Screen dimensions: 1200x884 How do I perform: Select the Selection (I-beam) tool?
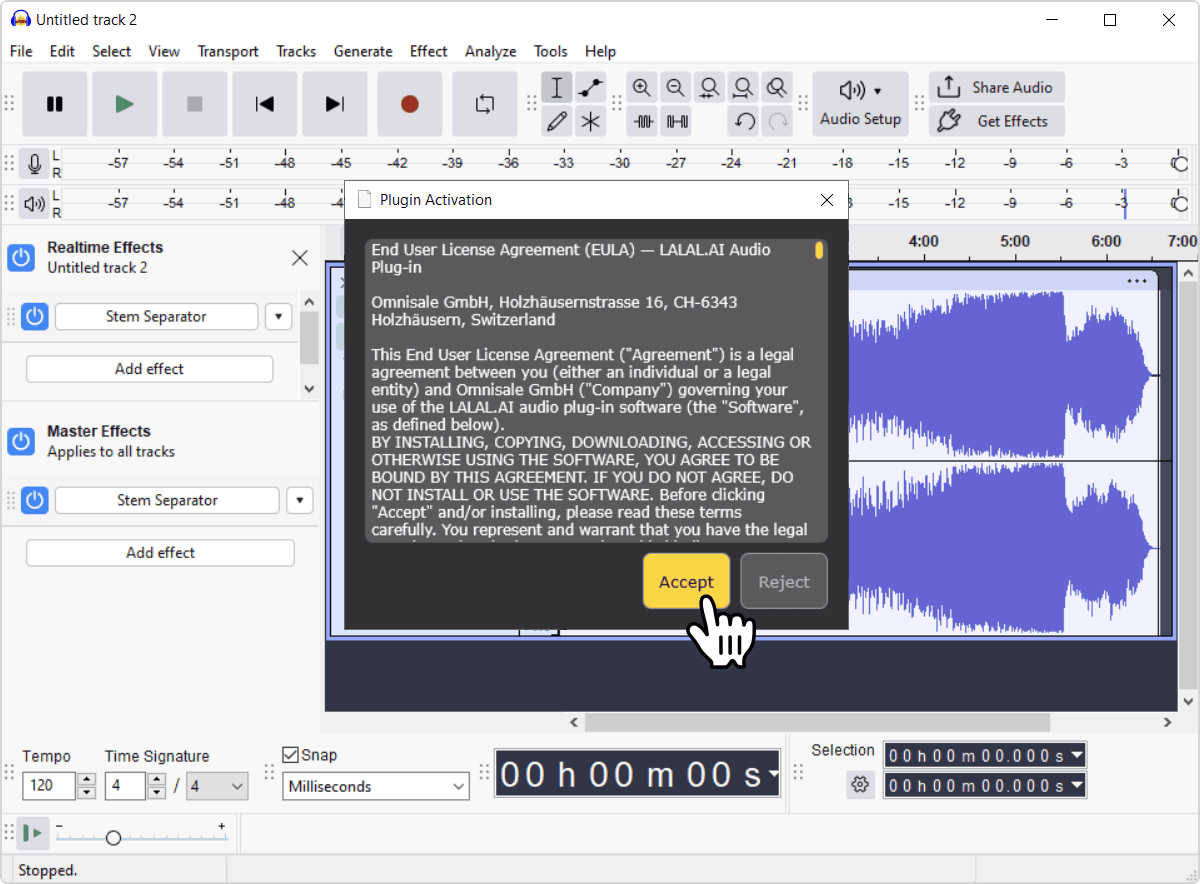coord(558,88)
